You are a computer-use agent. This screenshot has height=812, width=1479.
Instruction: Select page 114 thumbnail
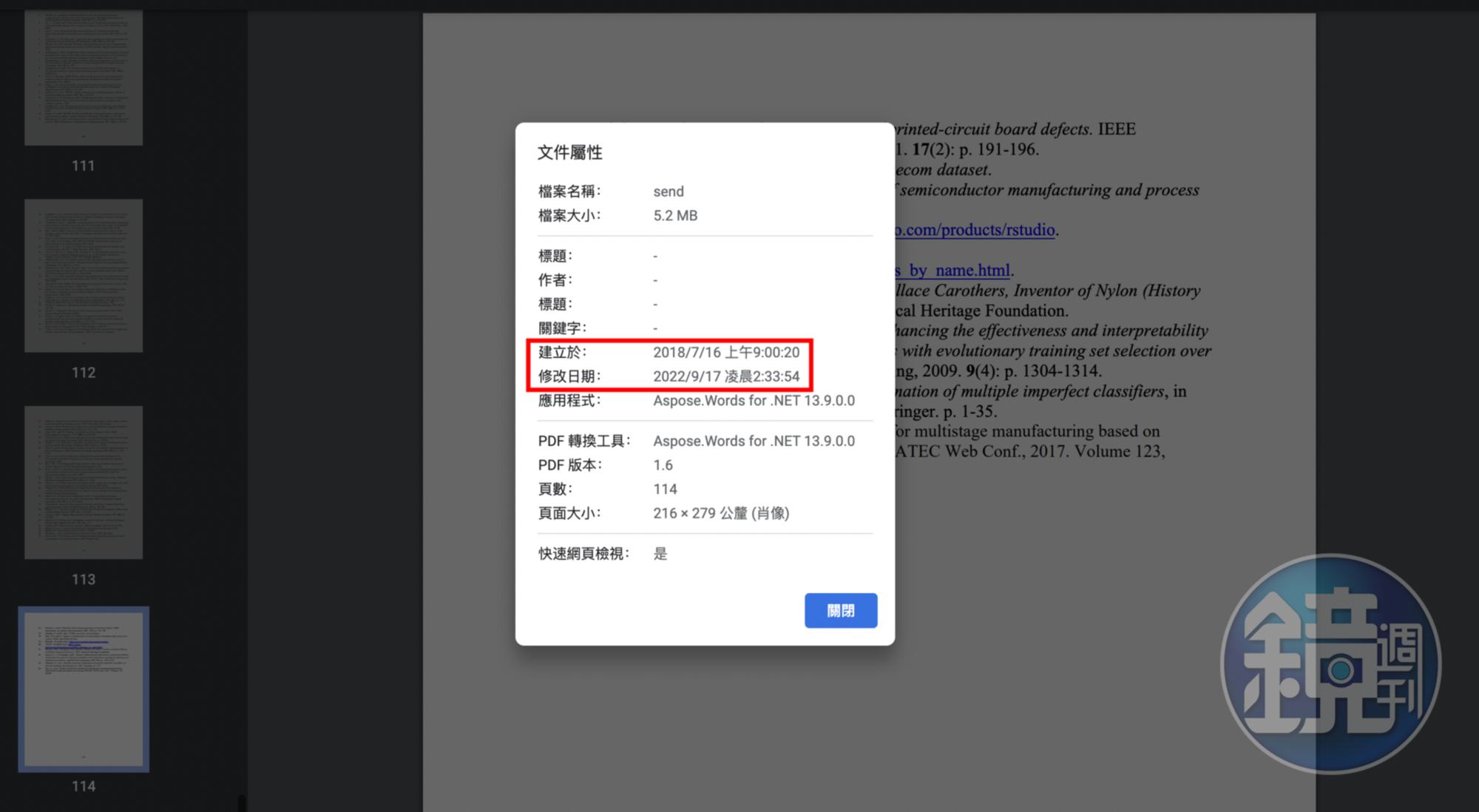84,689
